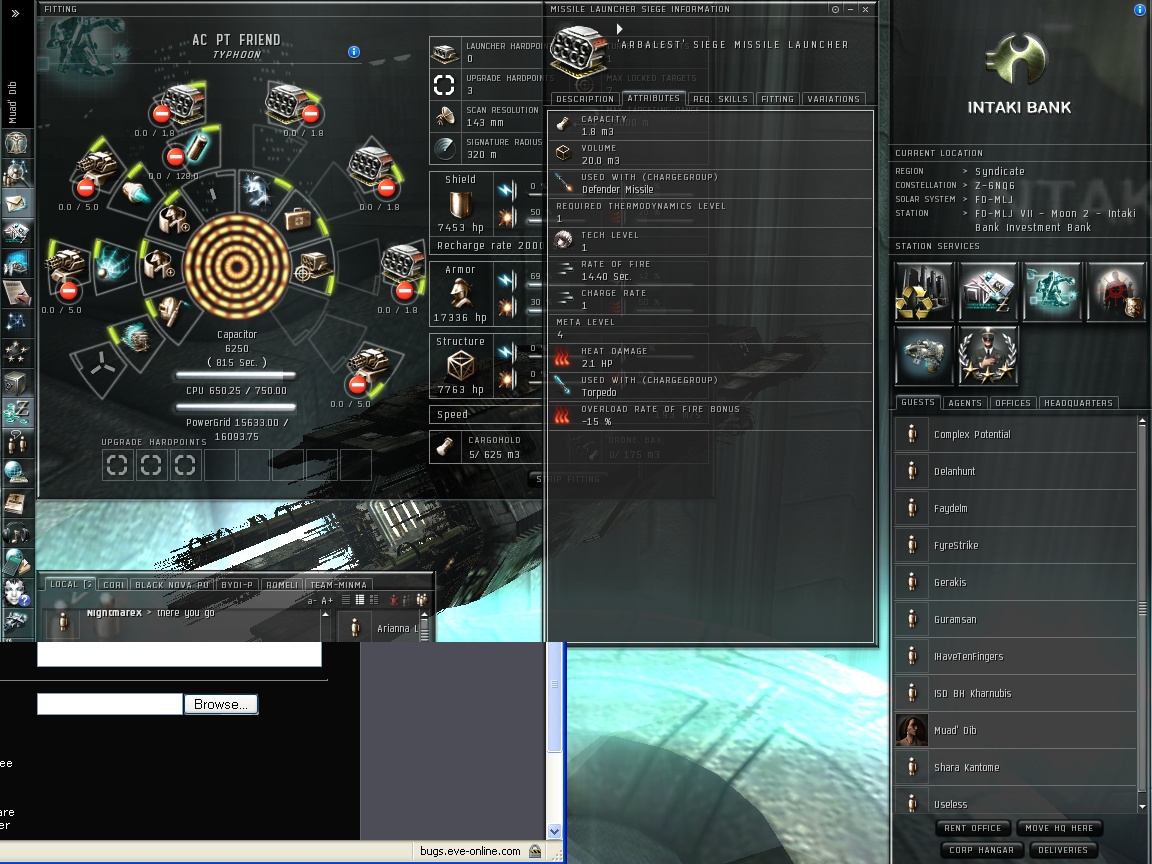
Task: Switch chat member list to the third list view mode
Action: tap(373, 600)
